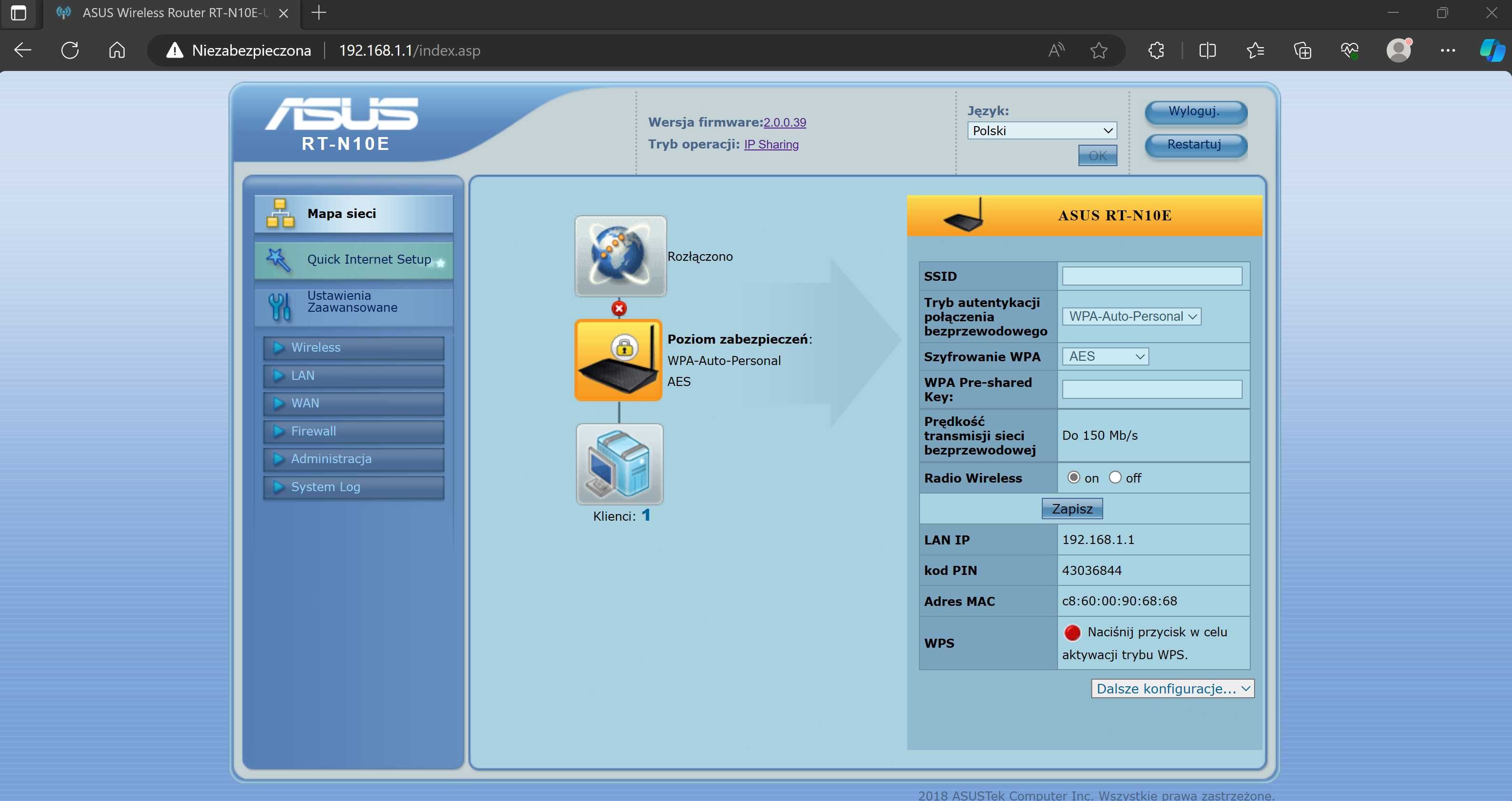Open Browser essentials heart icon
Image resolution: width=1512 pixels, height=801 pixels.
[x=1349, y=50]
